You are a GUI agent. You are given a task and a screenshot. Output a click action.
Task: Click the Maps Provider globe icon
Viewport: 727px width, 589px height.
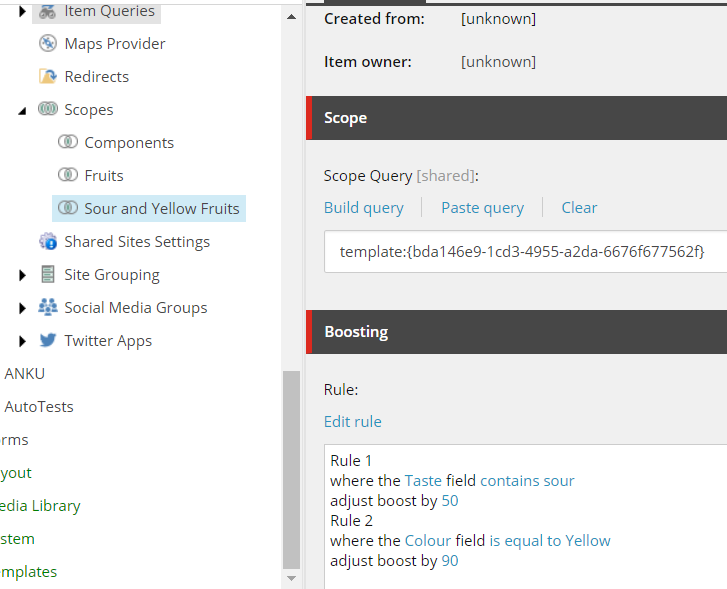pos(48,43)
